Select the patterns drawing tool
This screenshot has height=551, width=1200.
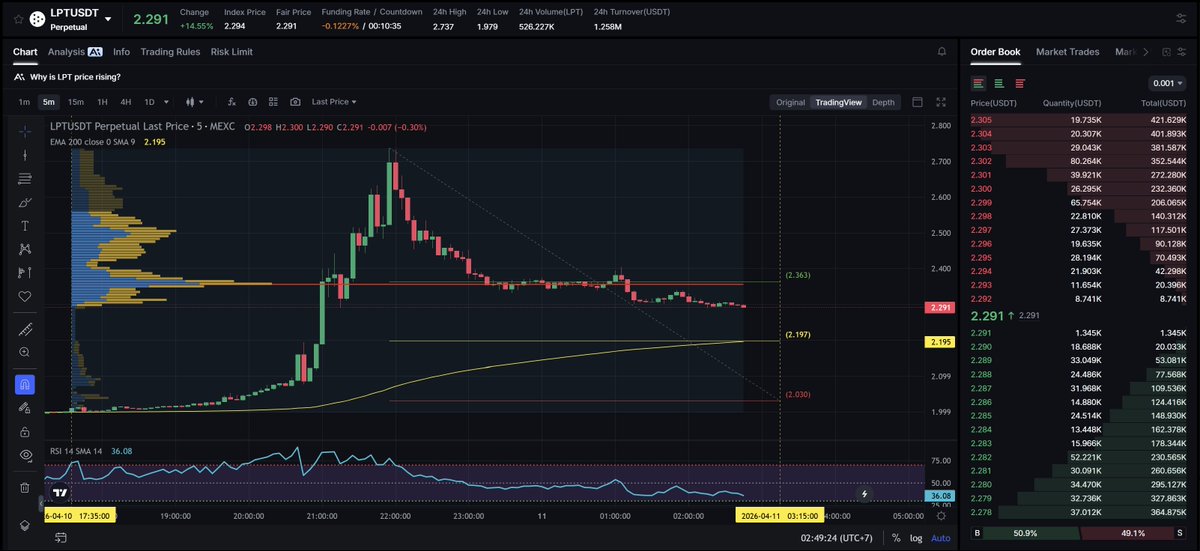coord(25,249)
